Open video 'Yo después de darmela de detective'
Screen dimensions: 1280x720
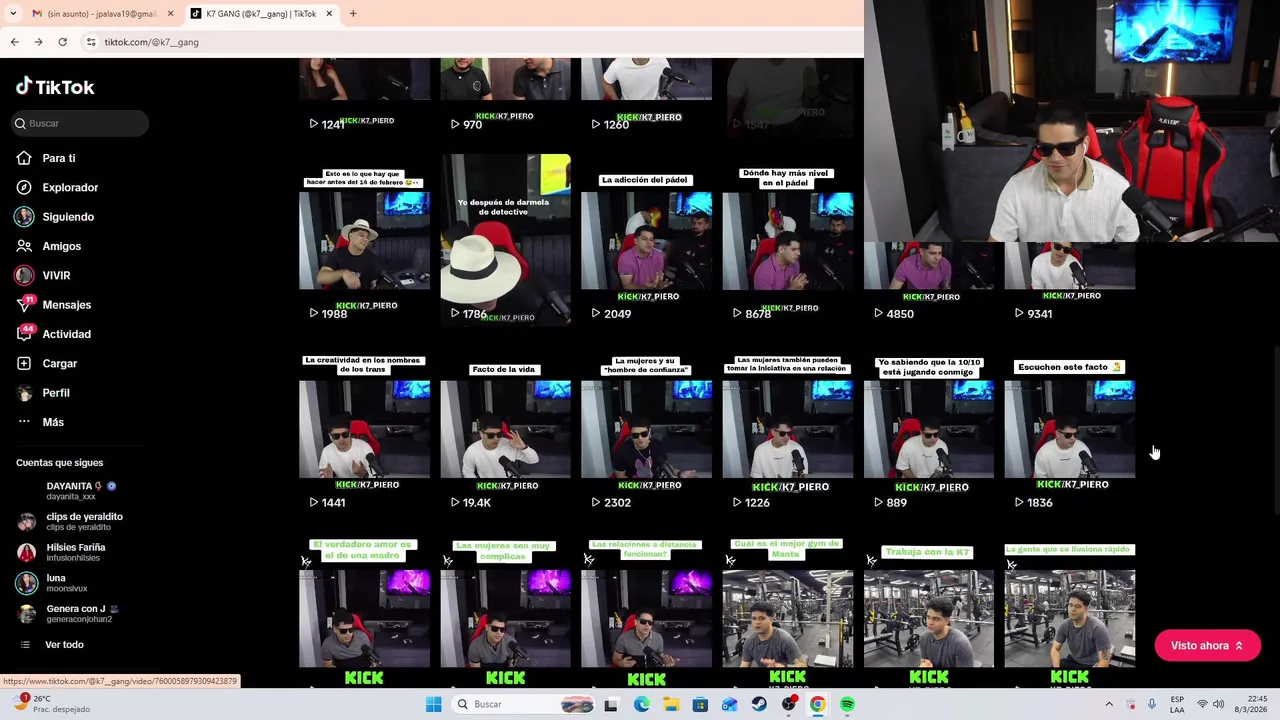coord(505,240)
